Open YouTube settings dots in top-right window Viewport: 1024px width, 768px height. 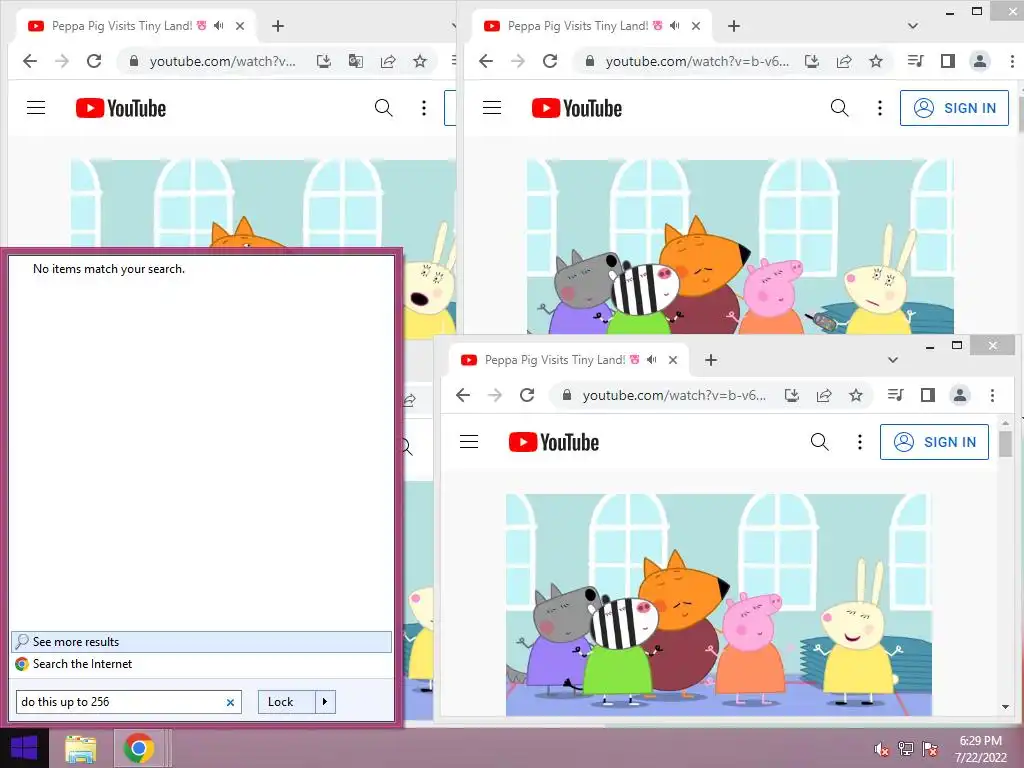[880, 108]
